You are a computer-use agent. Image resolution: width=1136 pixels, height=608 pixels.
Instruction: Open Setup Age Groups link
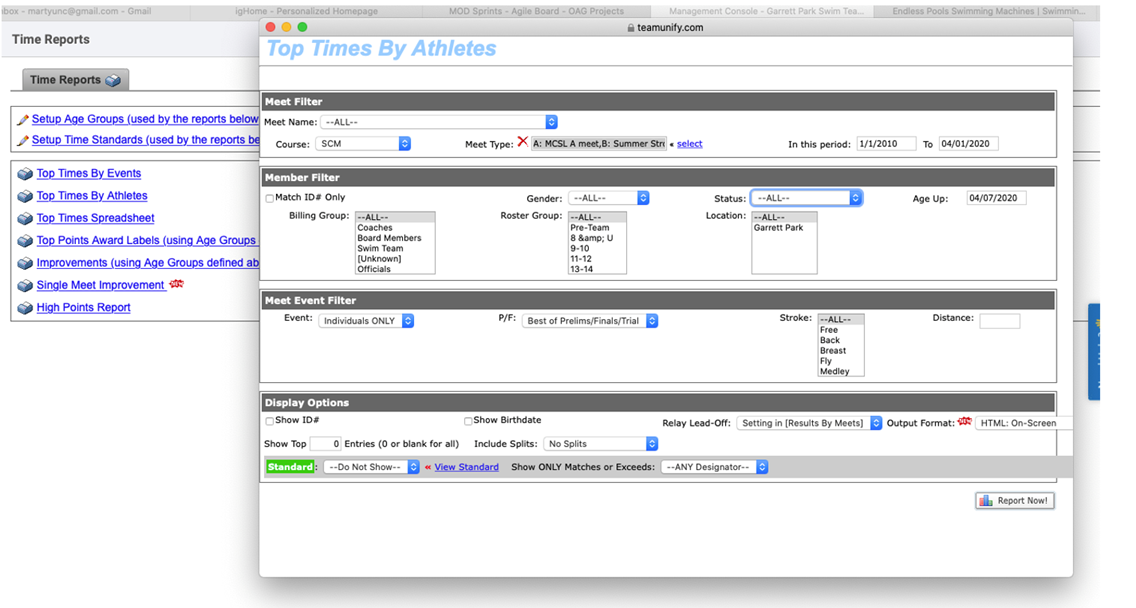click(145, 119)
